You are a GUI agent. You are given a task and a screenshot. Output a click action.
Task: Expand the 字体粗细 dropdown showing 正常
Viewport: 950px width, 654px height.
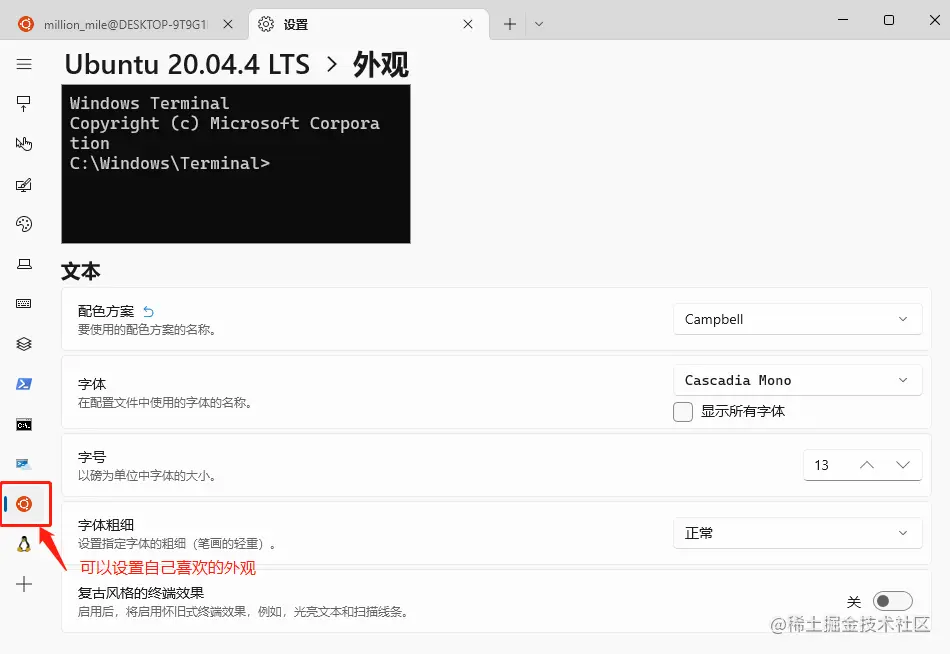click(797, 533)
